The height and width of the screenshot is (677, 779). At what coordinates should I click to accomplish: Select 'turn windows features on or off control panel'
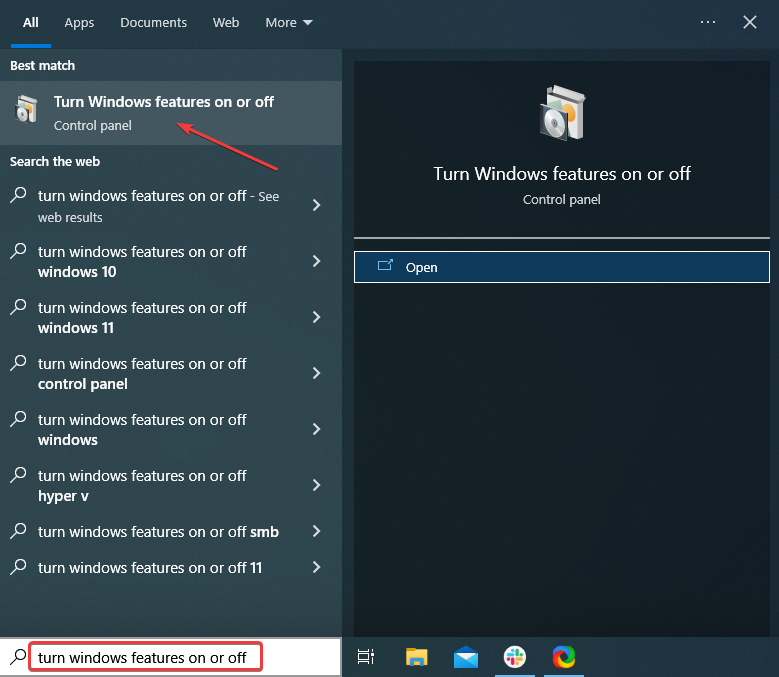click(x=171, y=374)
